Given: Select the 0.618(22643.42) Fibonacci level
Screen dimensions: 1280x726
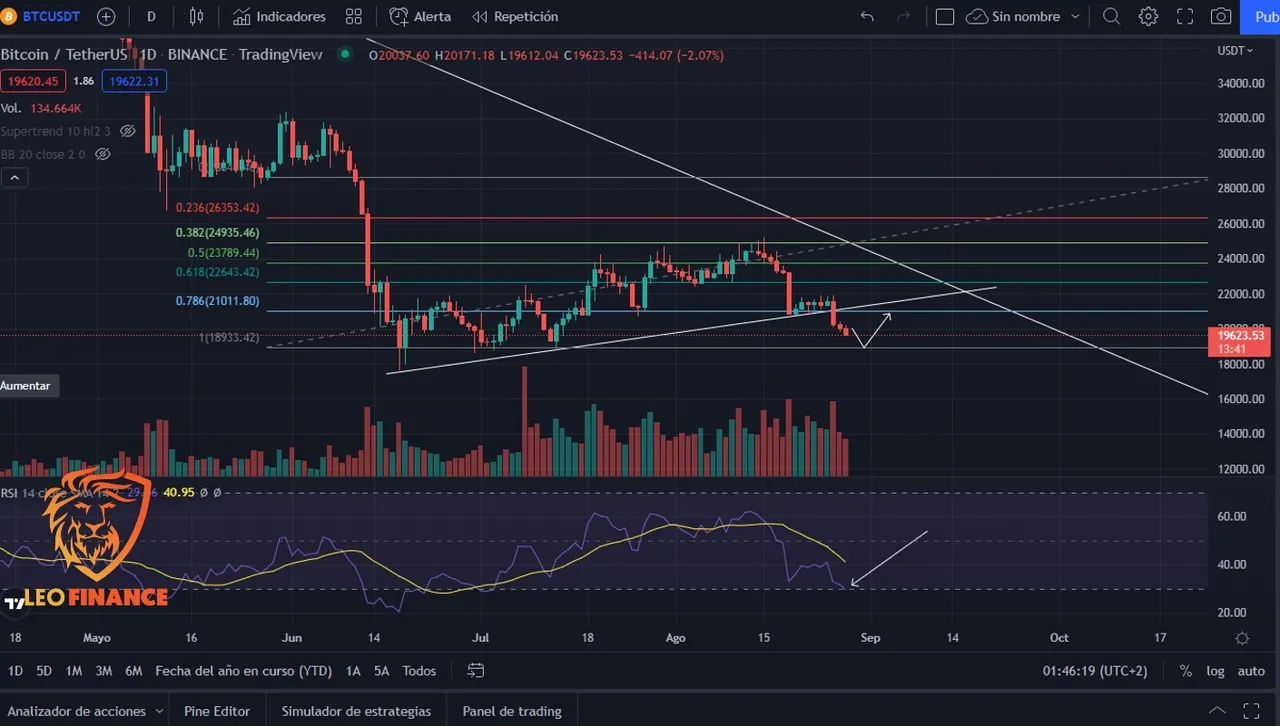Looking at the screenshot, I should point(217,271).
